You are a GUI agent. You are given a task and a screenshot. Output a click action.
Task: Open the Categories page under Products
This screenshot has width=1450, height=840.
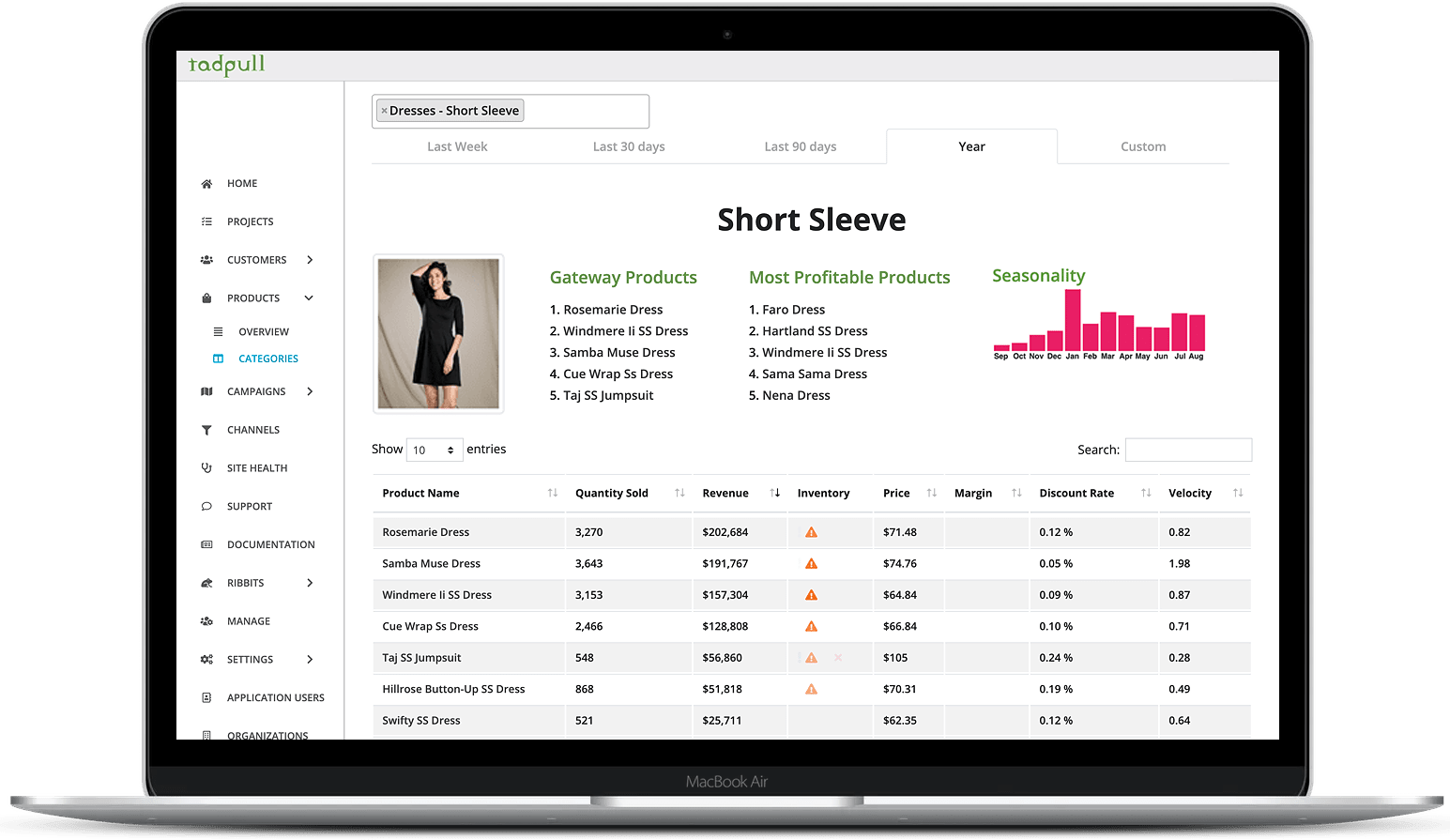268,359
